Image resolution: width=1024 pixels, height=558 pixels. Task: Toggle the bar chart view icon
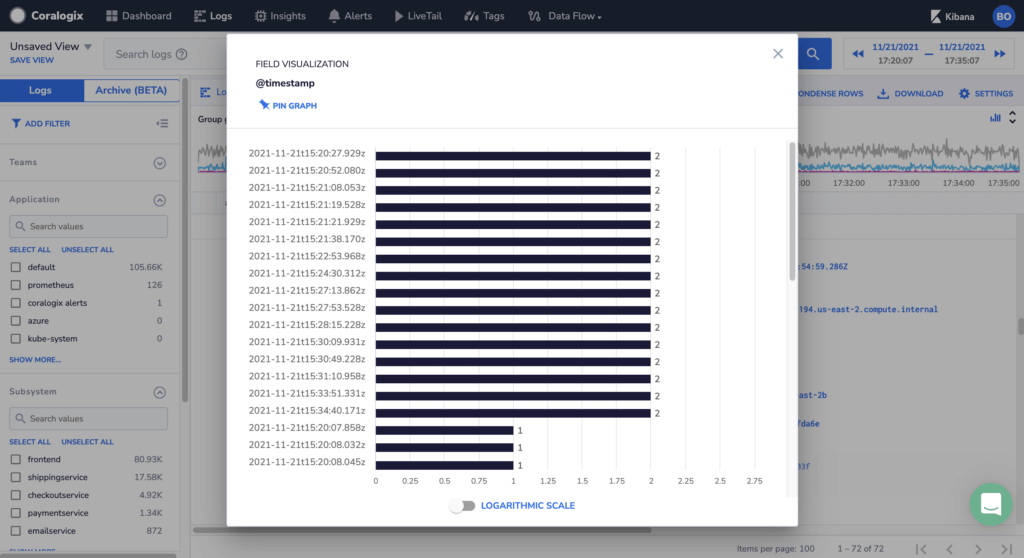point(995,118)
